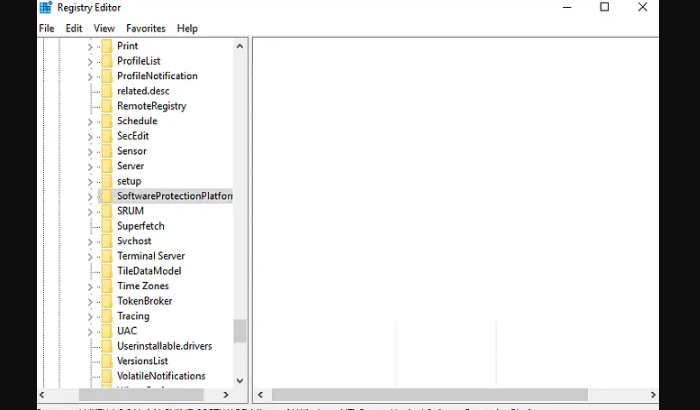Open the View menu
This screenshot has width=700, height=410.
104,29
